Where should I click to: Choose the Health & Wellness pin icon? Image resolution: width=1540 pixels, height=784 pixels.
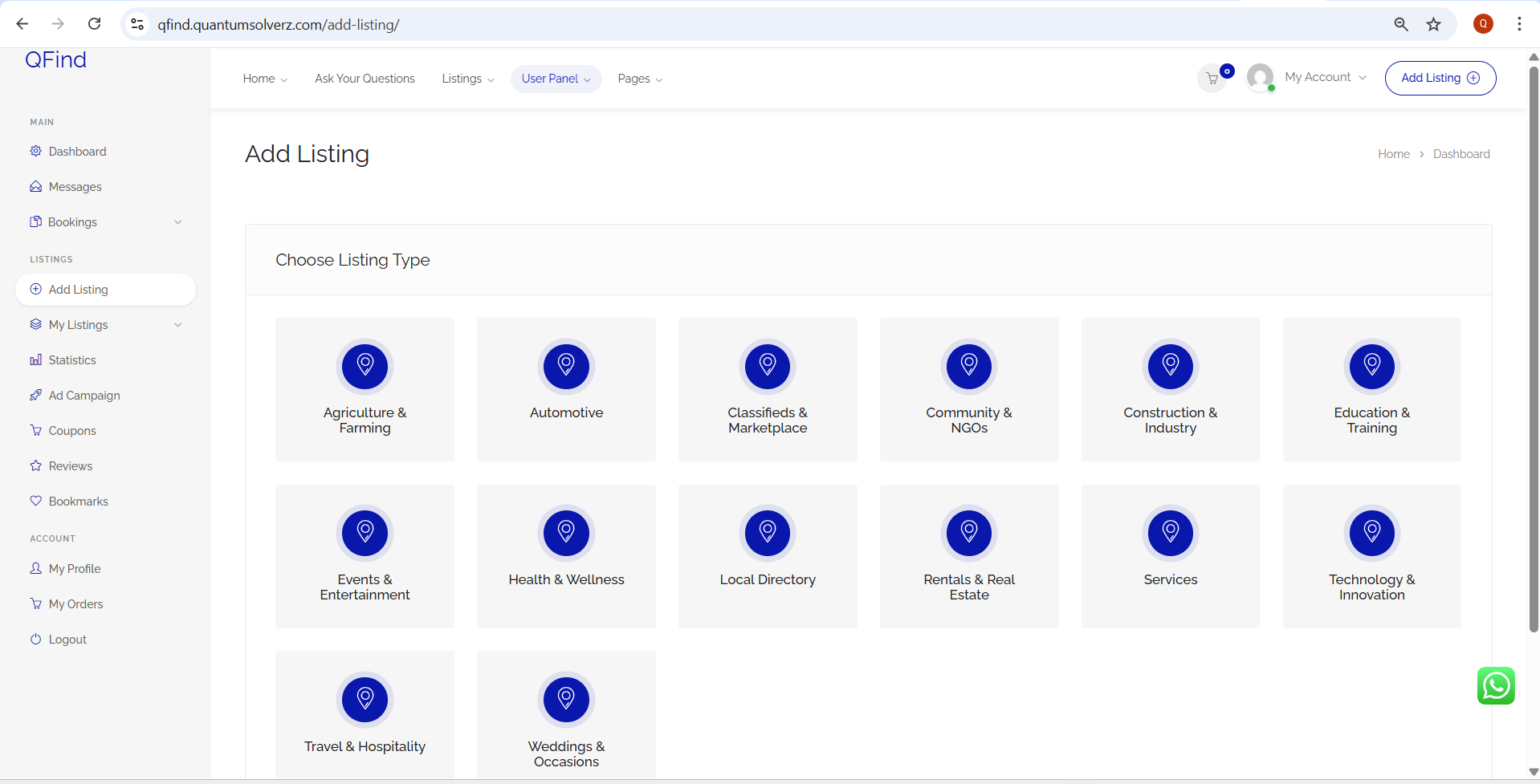(566, 533)
